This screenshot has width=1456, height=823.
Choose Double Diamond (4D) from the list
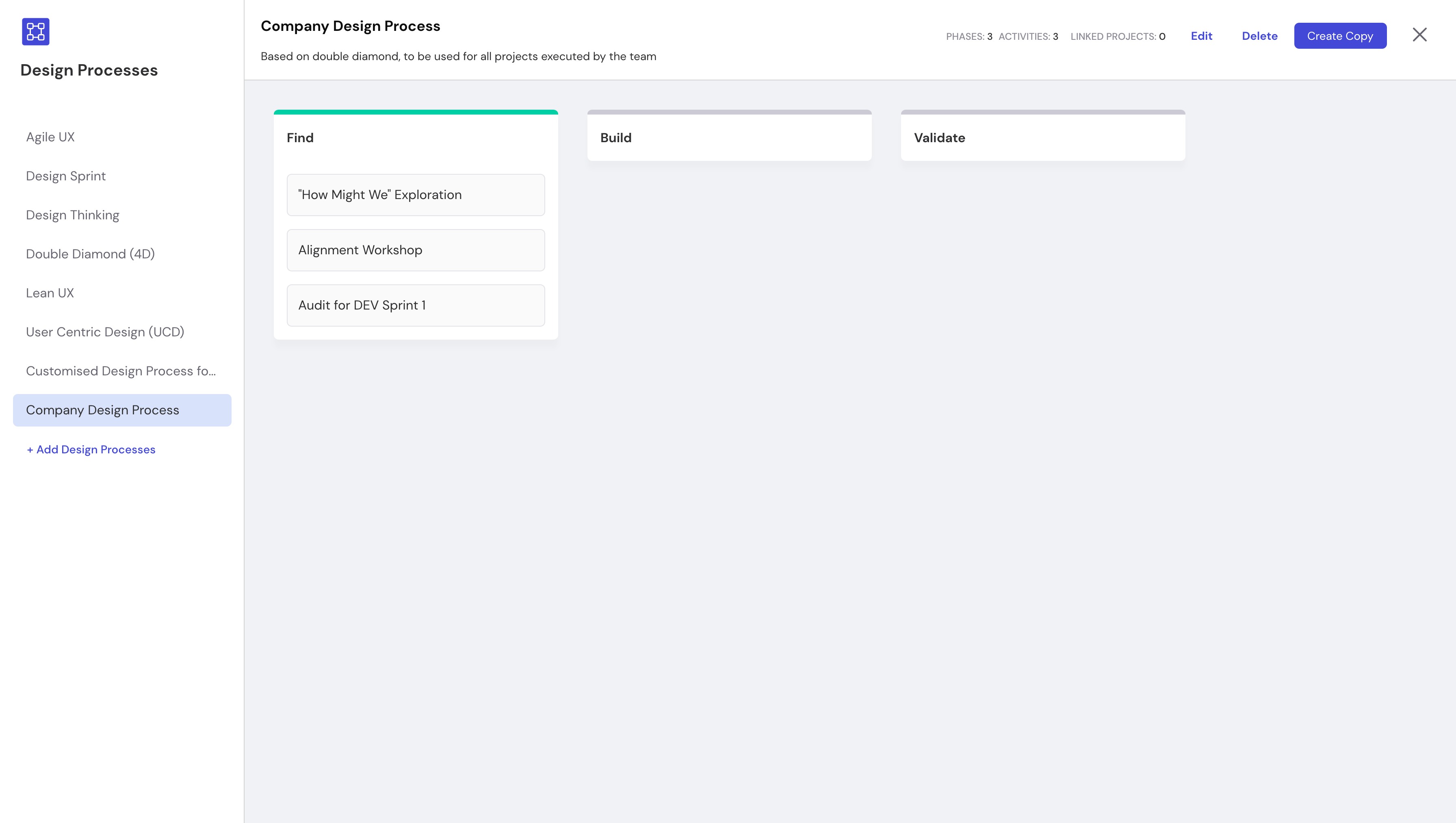tap(122, 254)
